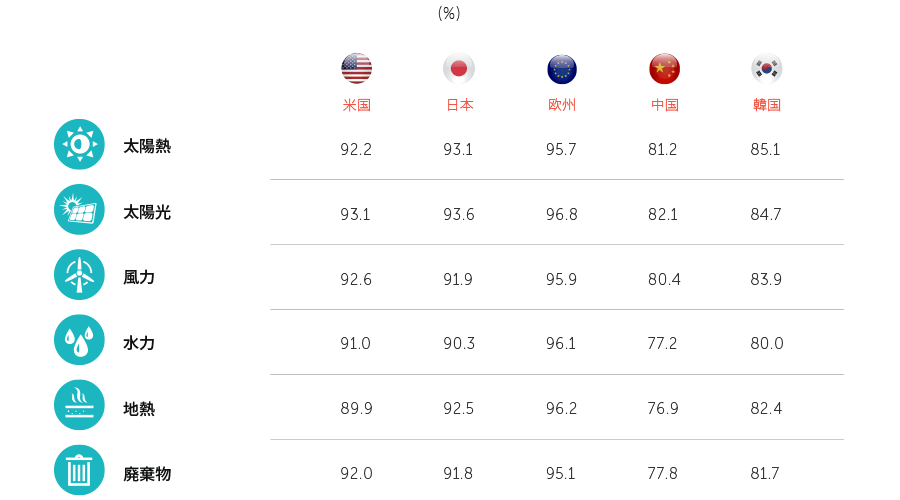This screenshot has width=900, height=500.
Task: Click the water drops 水力 icon
Action: point(79,340)
